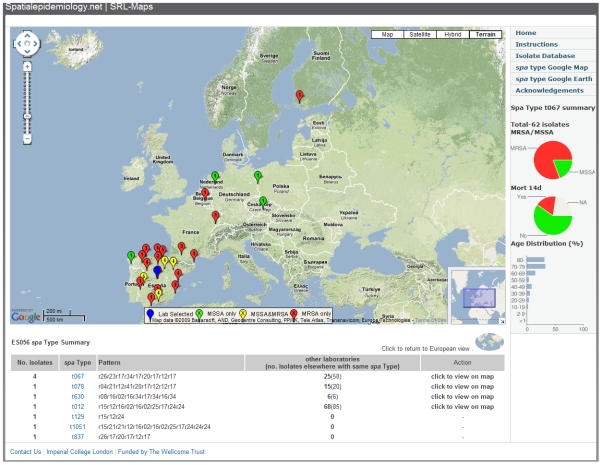Open the Instructions page
Viewport: 602px width, 465px height.
point(536,45)
